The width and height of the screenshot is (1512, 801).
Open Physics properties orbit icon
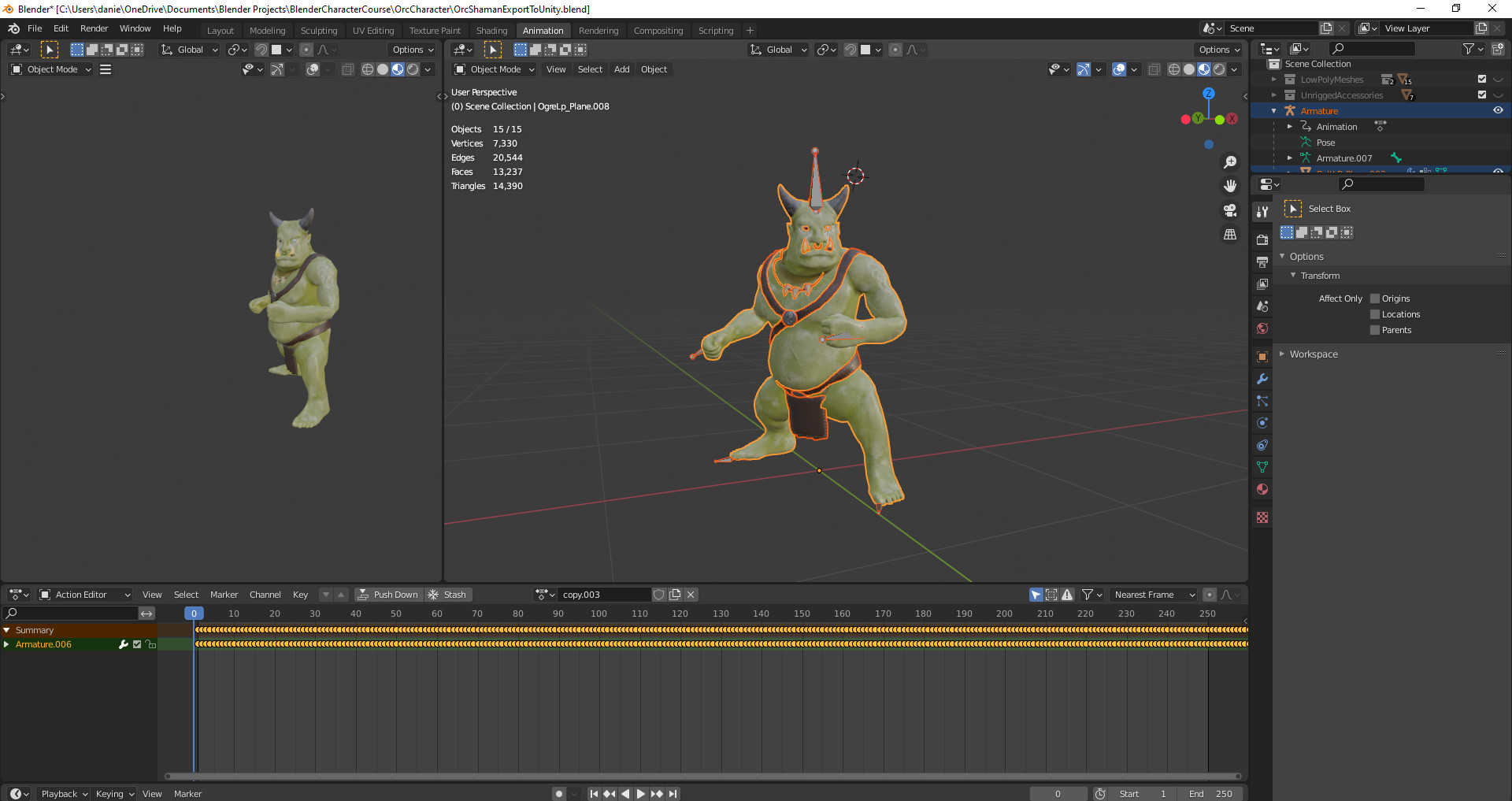click(x=1262, y=423)
